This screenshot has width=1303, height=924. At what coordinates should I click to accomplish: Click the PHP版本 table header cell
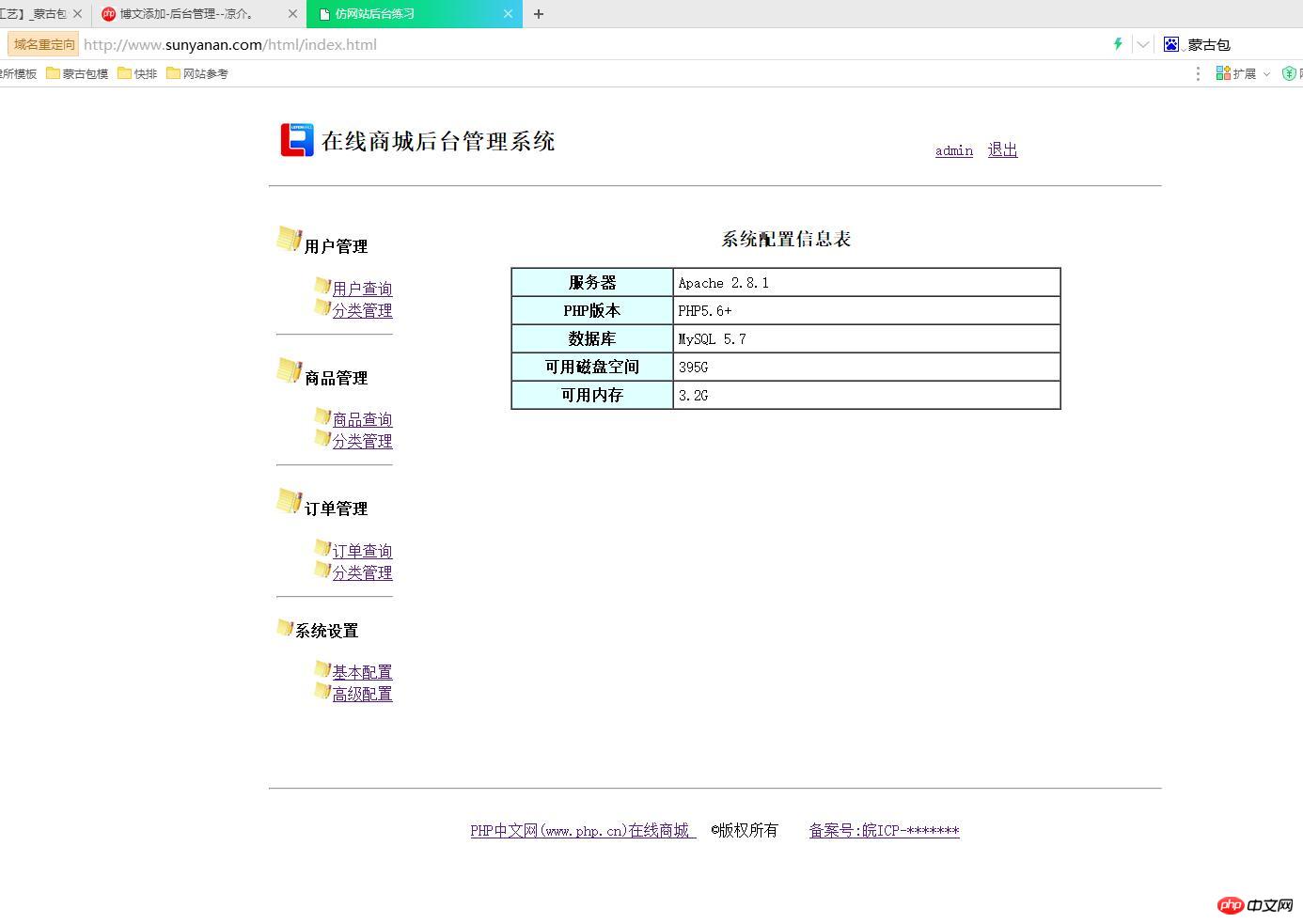tap(592, 310)
